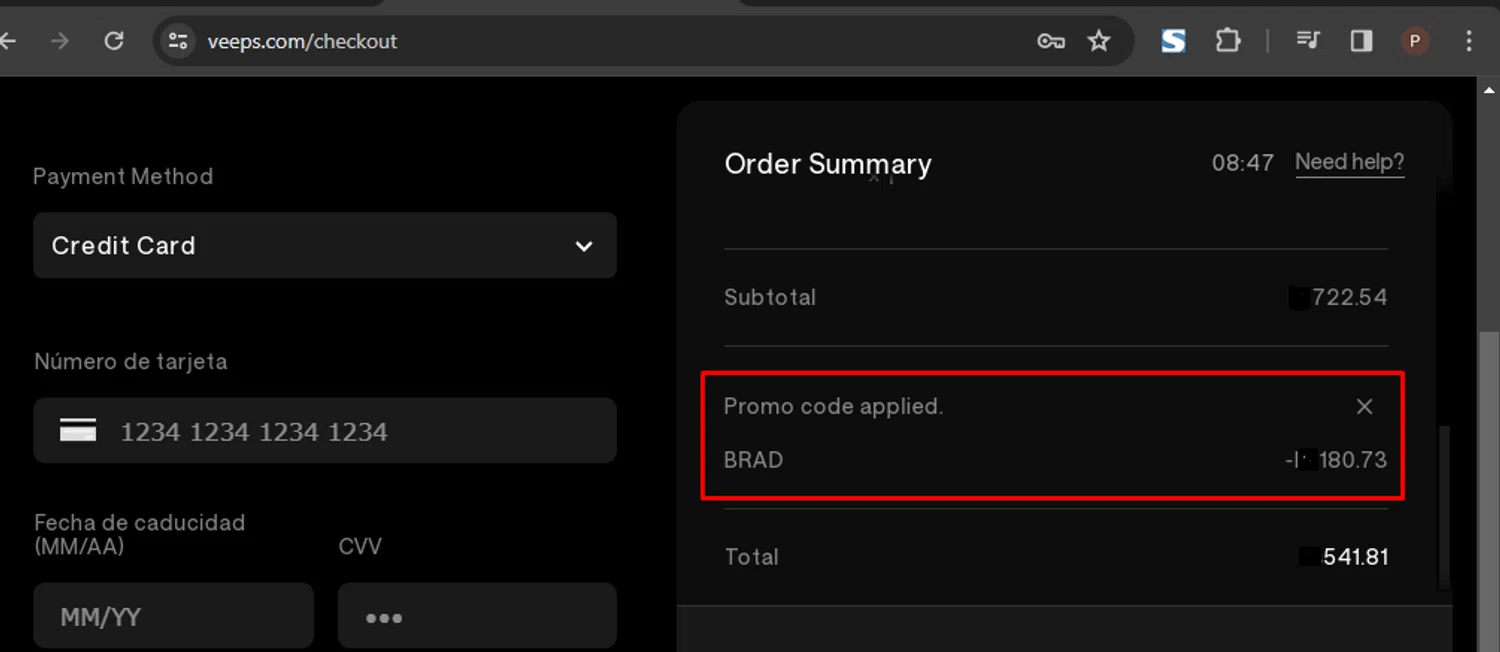Reload the checkout page
This screenshot has width=1500, height=652.
click(114, 41)
